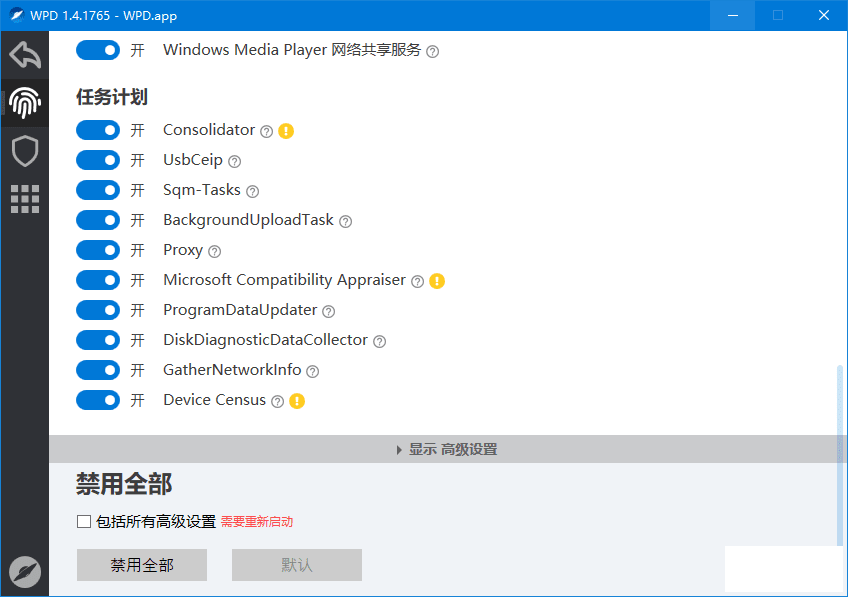Click the GatherNetworkInfo label text
Viewport: 848px width, 597px height.
click(x=232, y=370)
